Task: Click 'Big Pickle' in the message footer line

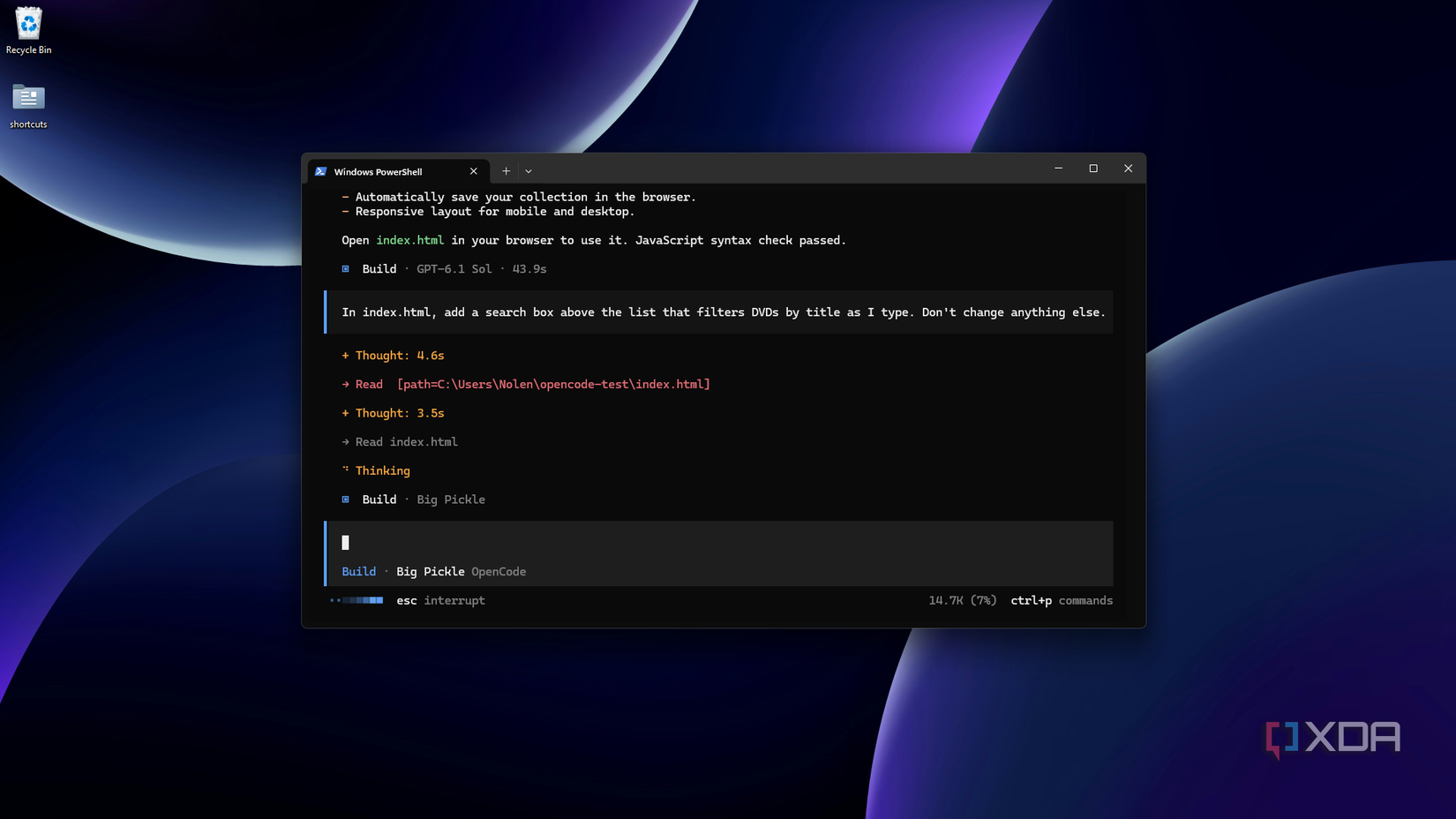Action: (451, 500)
